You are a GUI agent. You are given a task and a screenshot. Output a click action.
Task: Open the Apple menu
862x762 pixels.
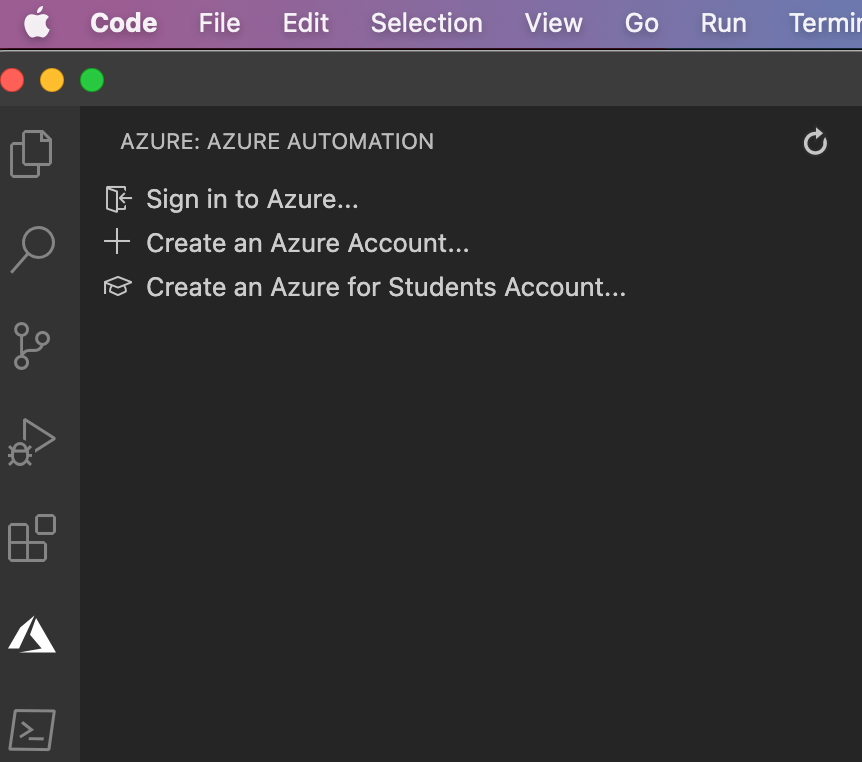(37, 22)
